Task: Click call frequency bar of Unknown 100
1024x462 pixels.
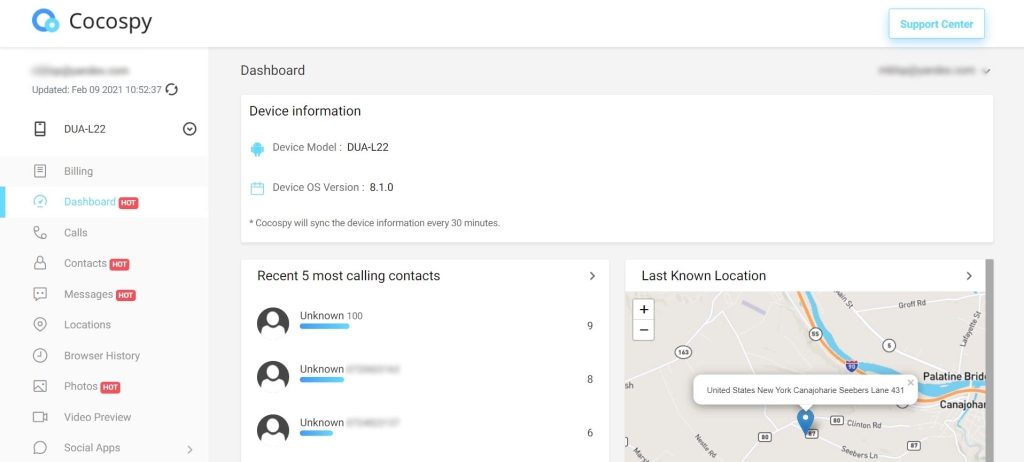Action: tap(325, 326)
